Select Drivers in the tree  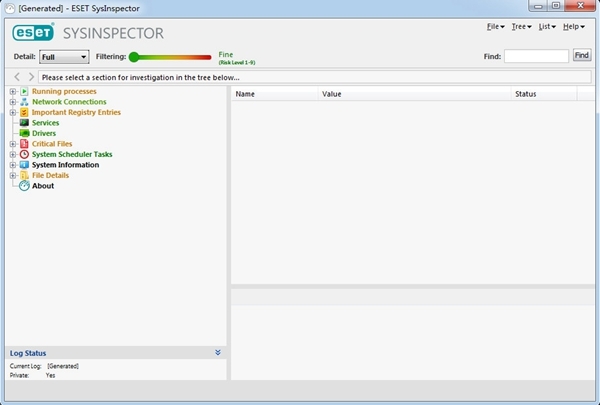pyautogui.click(x=44, y=133)
